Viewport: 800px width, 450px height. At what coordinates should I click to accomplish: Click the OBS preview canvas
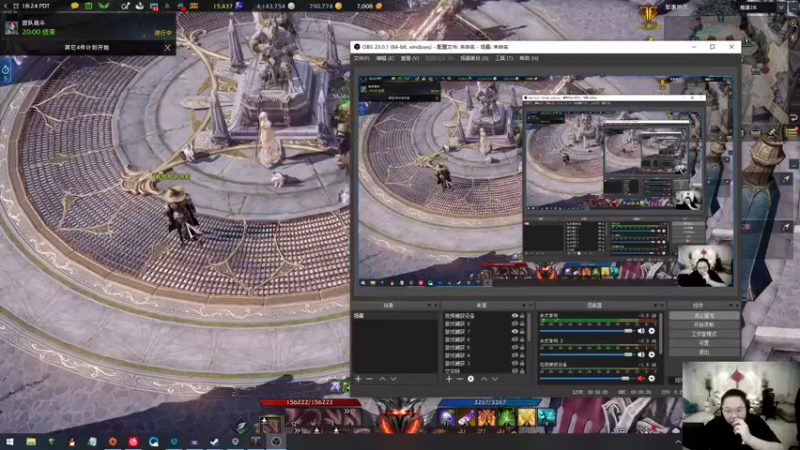tap(546, 181)
